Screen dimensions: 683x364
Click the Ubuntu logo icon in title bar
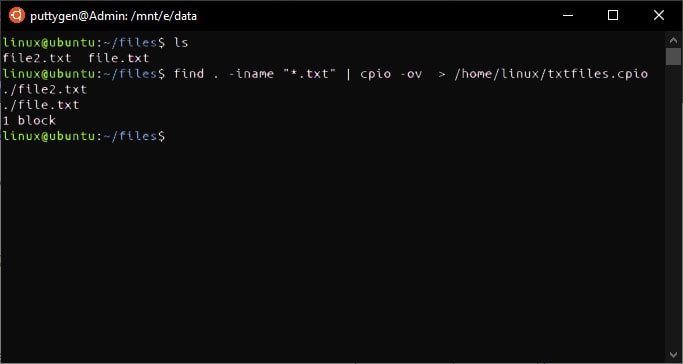[x=17, y=16]
